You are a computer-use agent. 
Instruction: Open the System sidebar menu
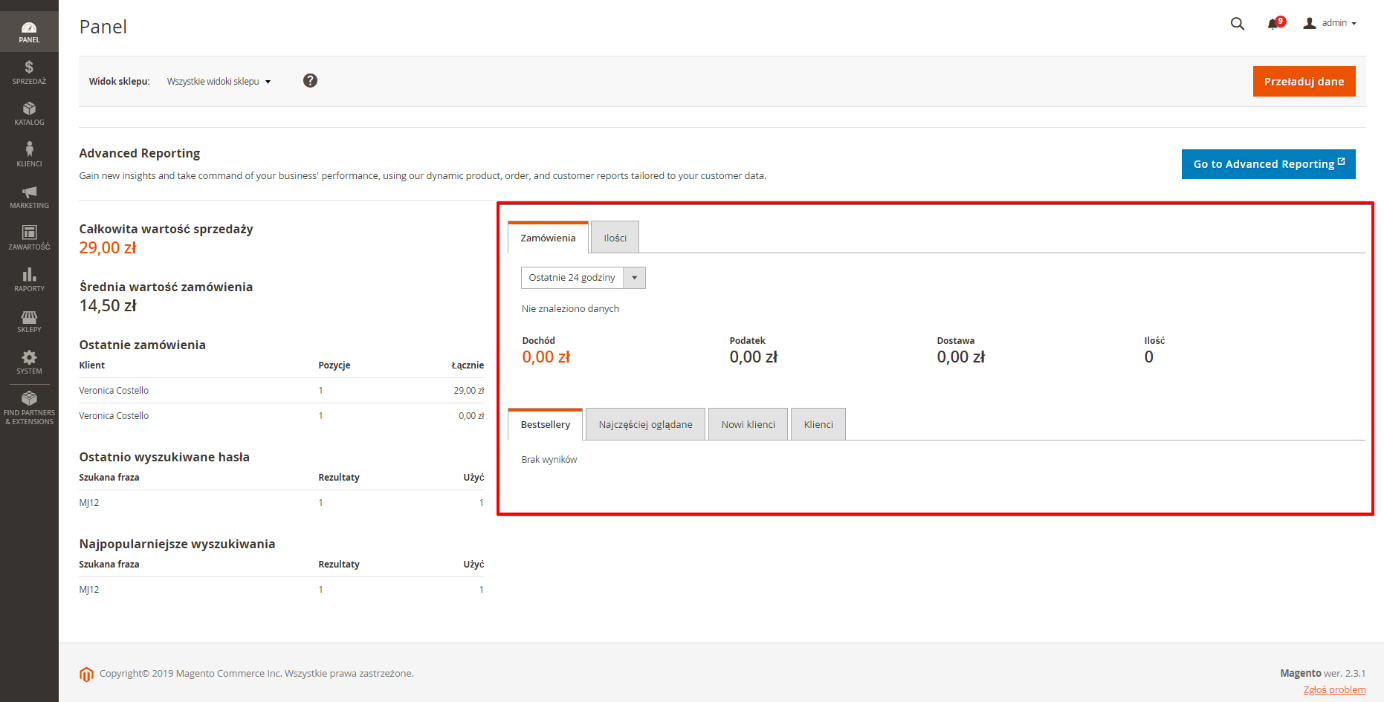pyautogui.click(x=29, y=363)
